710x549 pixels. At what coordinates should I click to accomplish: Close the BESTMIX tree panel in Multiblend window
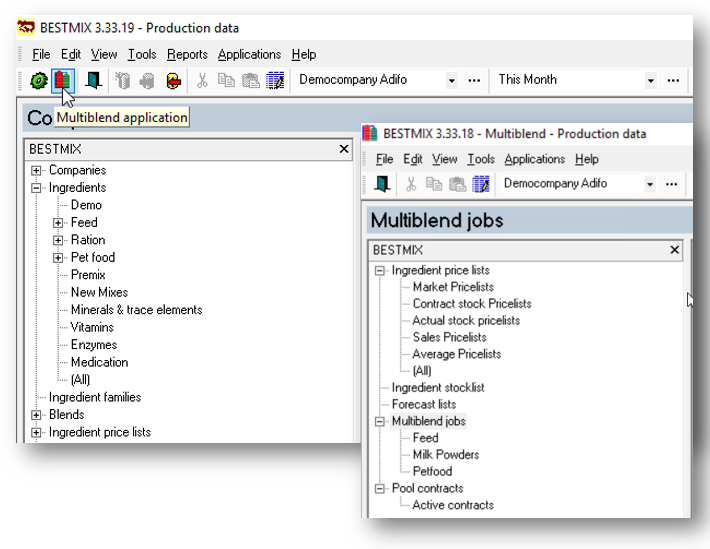(674, 250)
